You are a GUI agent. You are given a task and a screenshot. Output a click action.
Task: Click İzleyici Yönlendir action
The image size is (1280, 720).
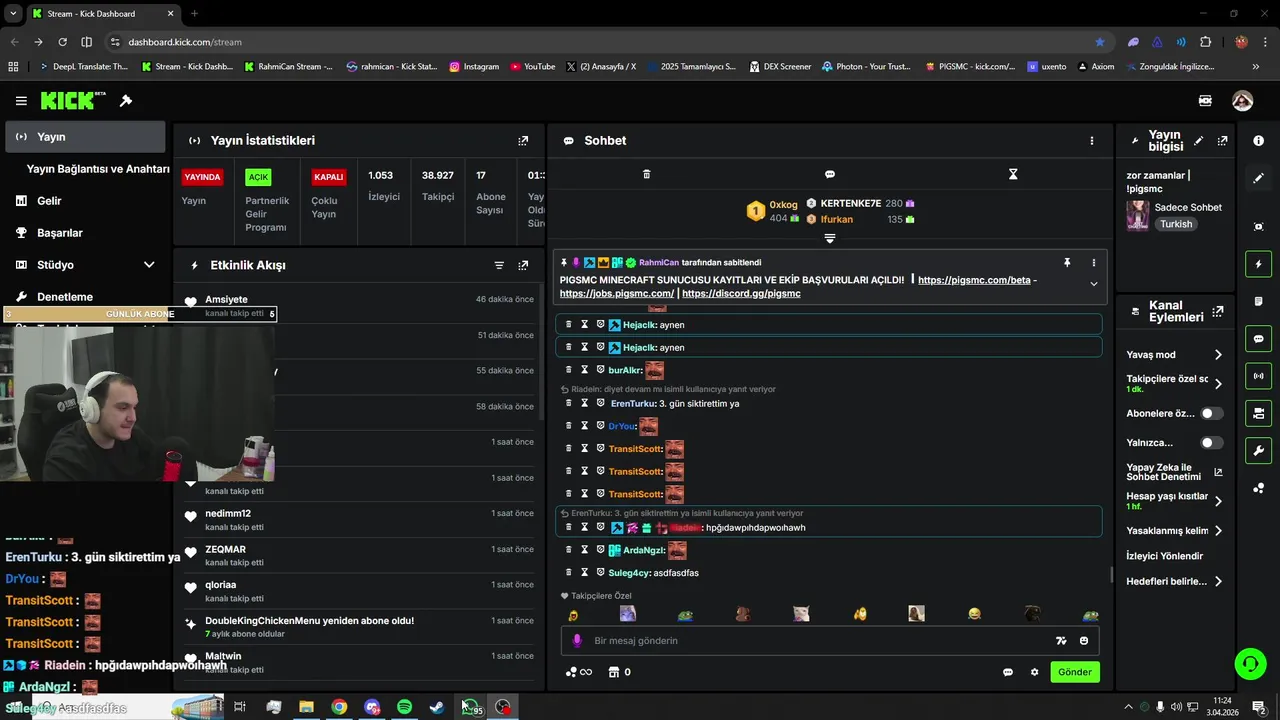[x=1164, y=556]
